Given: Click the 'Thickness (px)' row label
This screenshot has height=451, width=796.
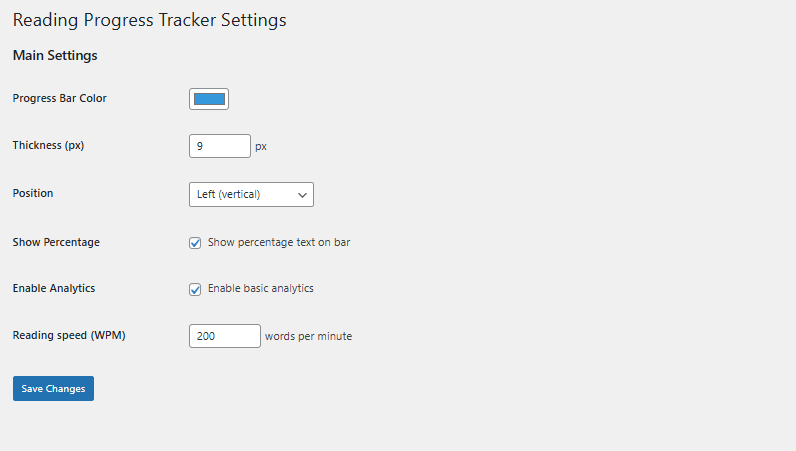Looking at the screenshot, I should [48, 145].
